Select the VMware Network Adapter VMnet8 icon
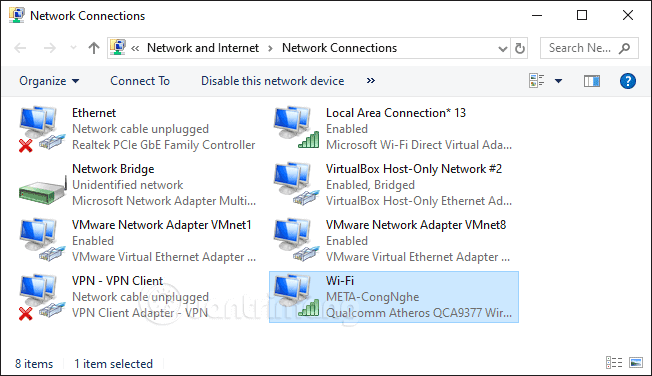 (x=296, y=240)
